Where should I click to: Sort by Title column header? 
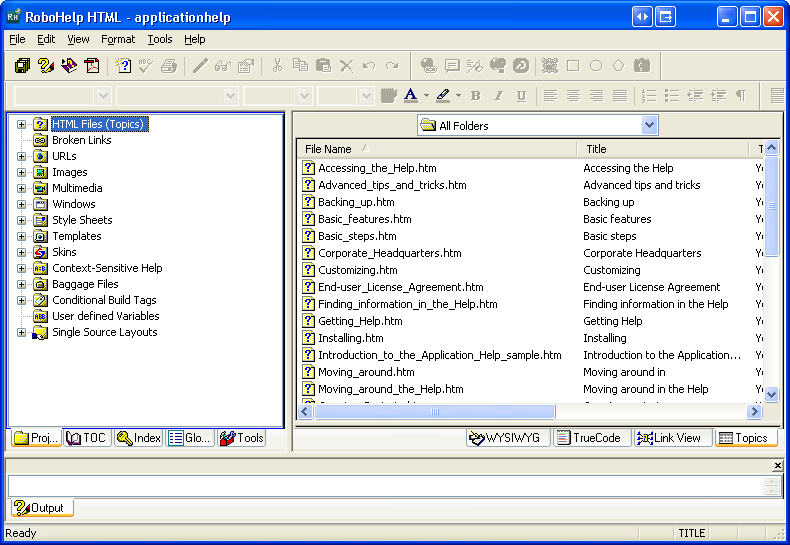tap(663, 149)
